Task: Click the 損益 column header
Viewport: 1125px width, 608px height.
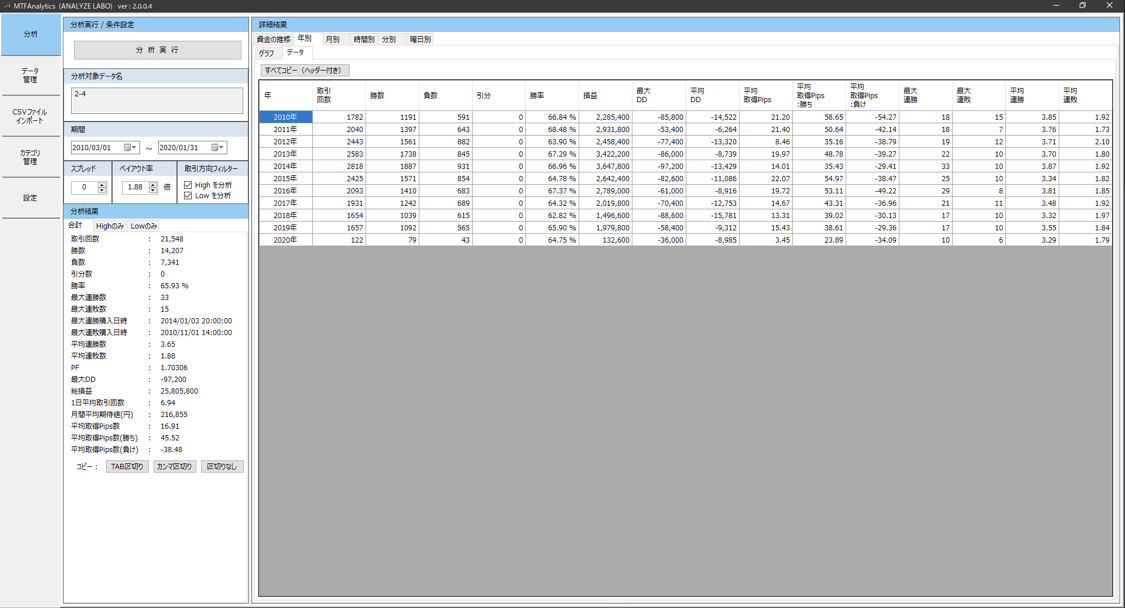Action: point(606,95)
